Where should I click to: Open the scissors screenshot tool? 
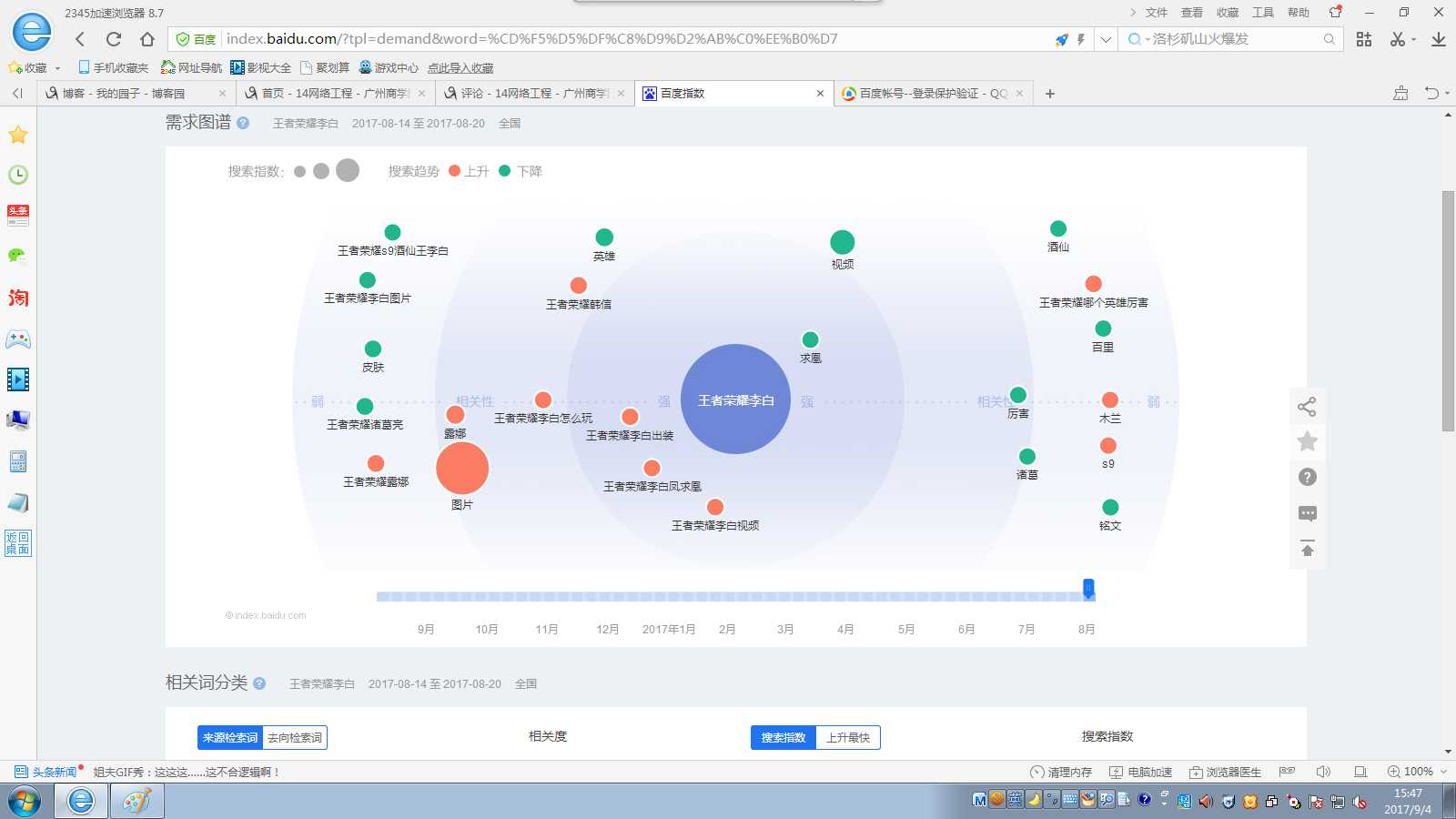tap(1398, 39)
